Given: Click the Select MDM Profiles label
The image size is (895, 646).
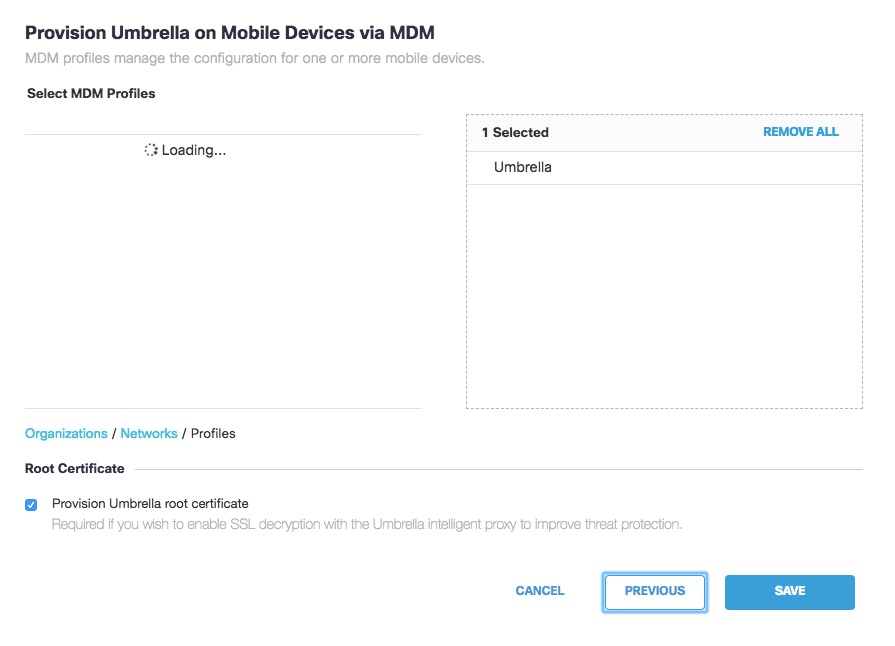Looking at the screenshot, I should pyautogui.click(x=91, y=94).
